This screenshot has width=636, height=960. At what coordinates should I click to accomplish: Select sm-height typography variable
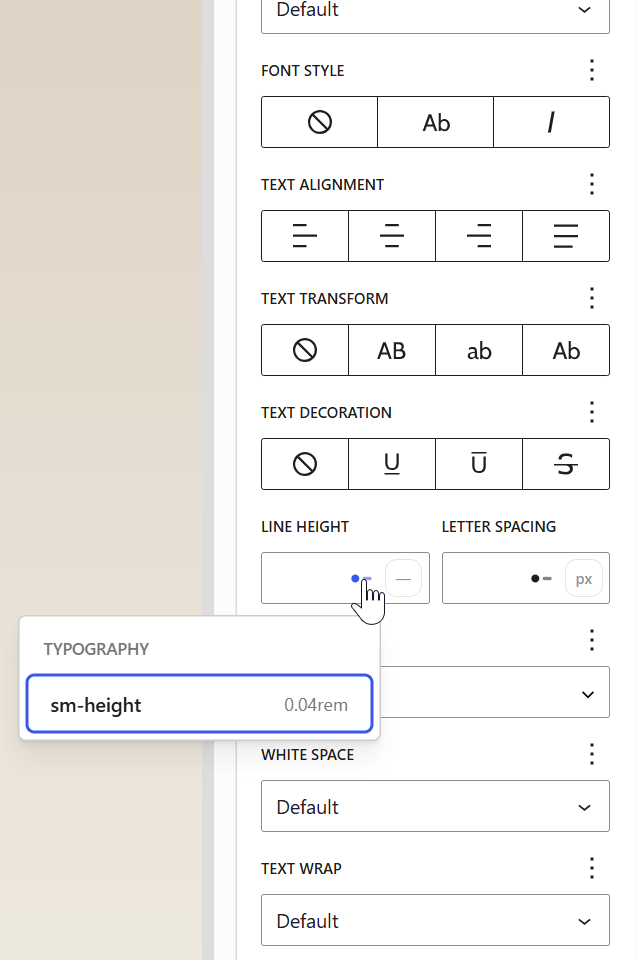[200, 704]
